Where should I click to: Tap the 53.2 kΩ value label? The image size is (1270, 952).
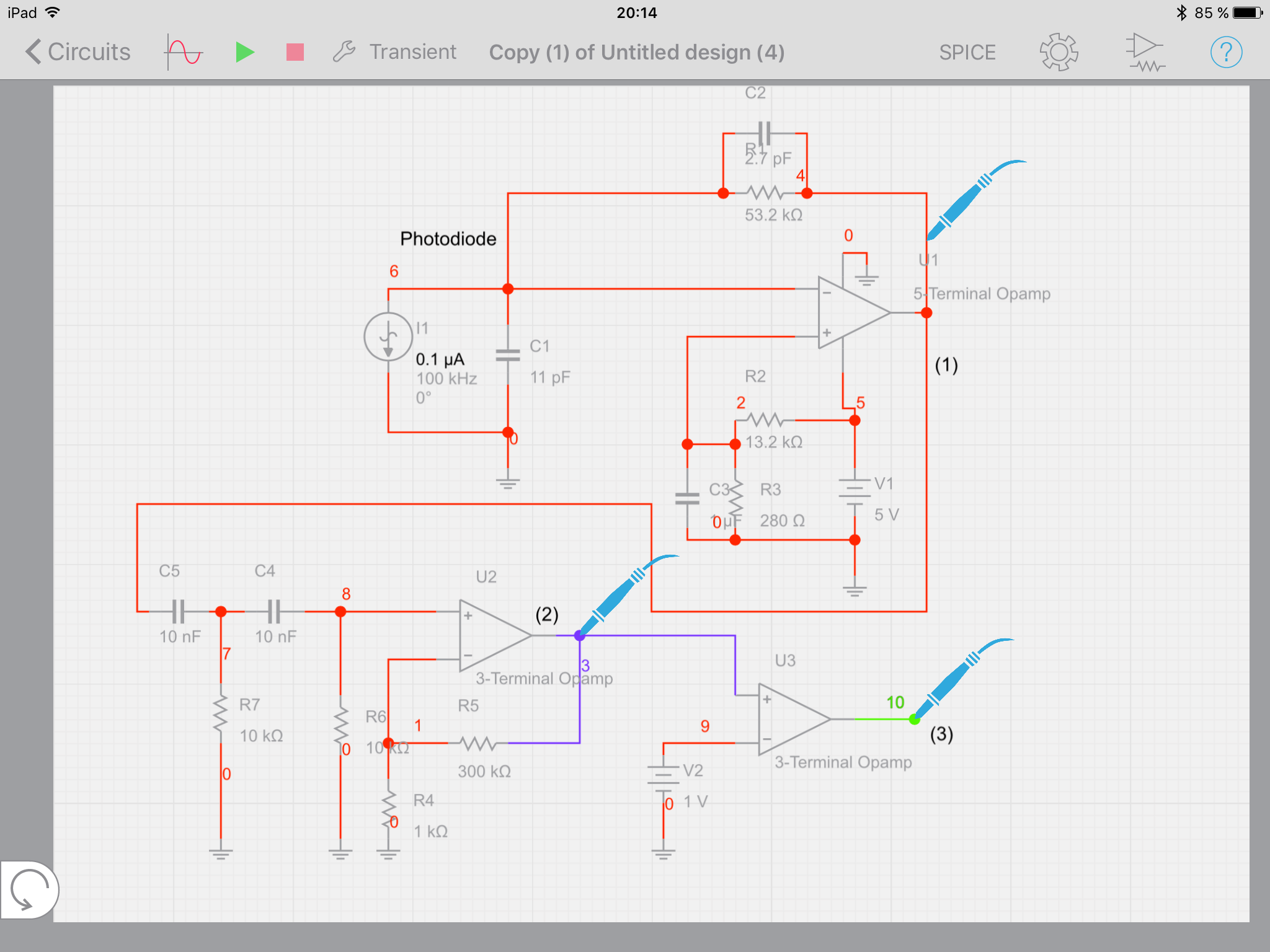click(774, 215)
